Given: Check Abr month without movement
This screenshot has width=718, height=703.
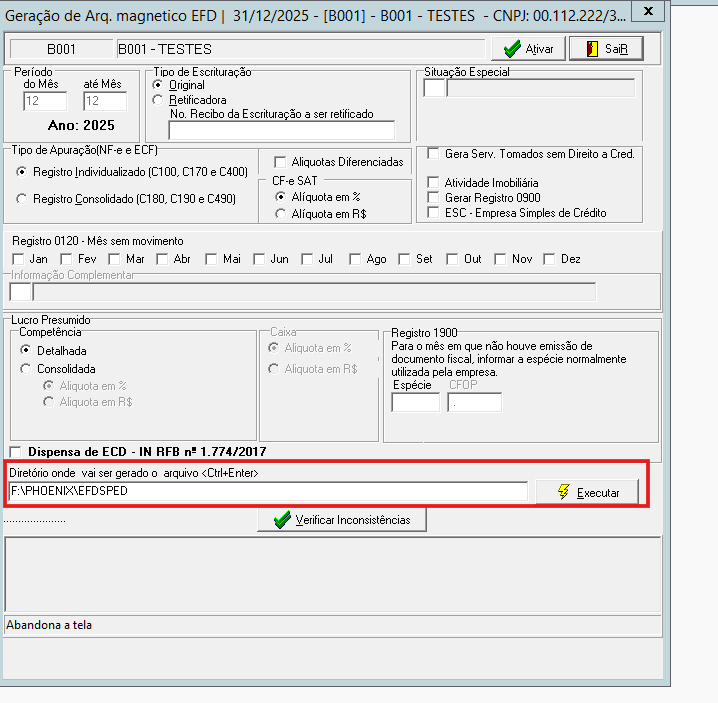Looking at the screenshot, I should pyautogui.click(x=162, y=259).
